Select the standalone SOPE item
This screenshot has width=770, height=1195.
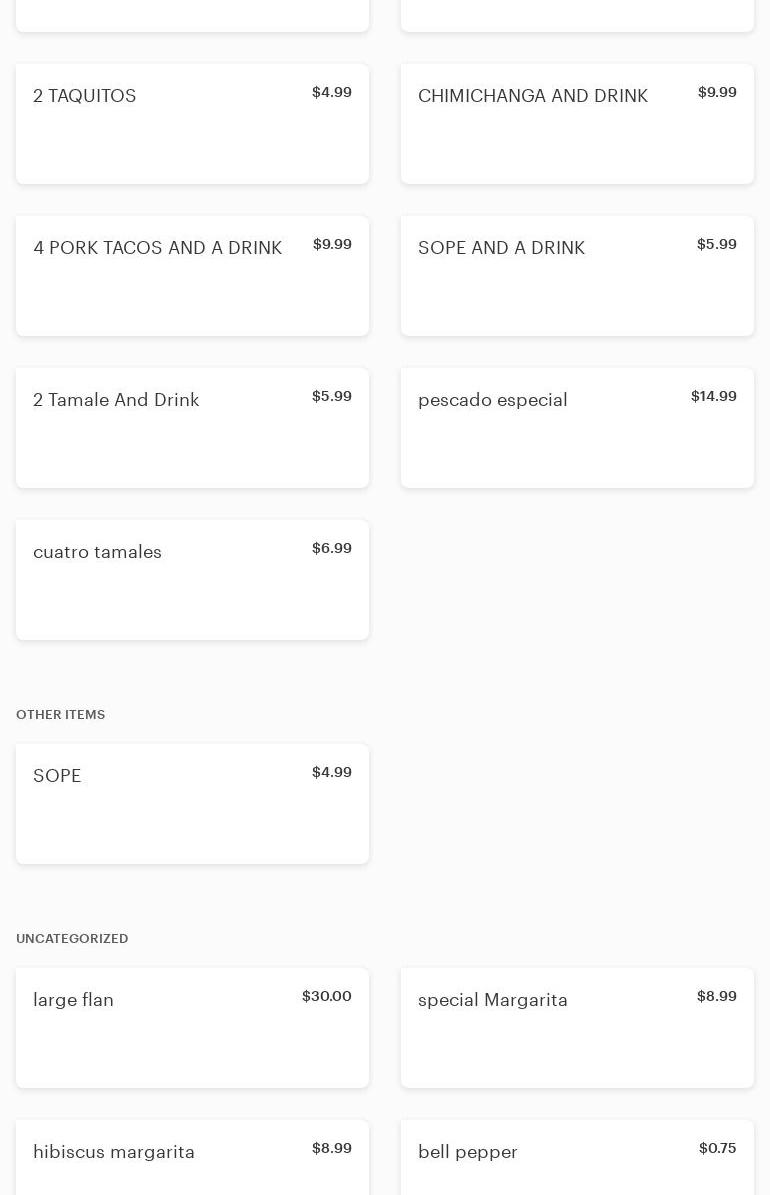click(192, 804)
